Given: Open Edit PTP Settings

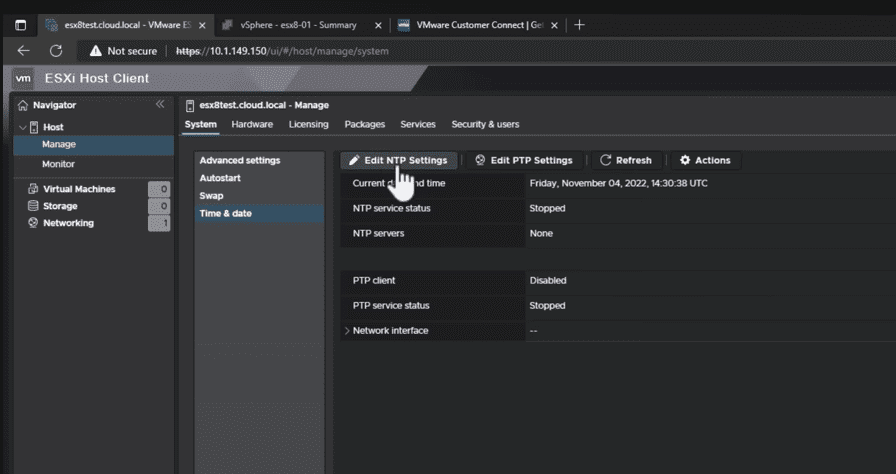Looking at the screenshot, I should 523,160.
